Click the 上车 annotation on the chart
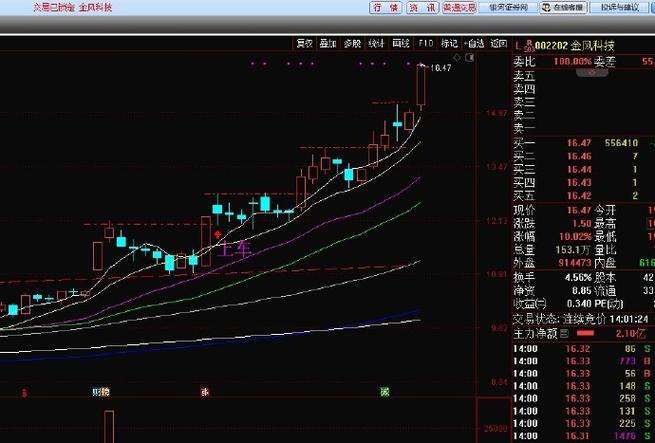The width and height of the screenshot is (655, 443). click(236, 248)
